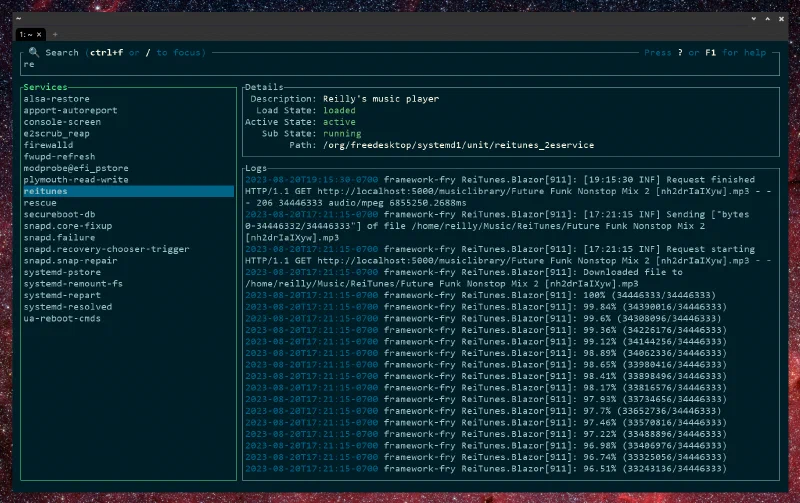
Task: Select the firewalld service
Action: pyautogui.click(x=48, y=145)
